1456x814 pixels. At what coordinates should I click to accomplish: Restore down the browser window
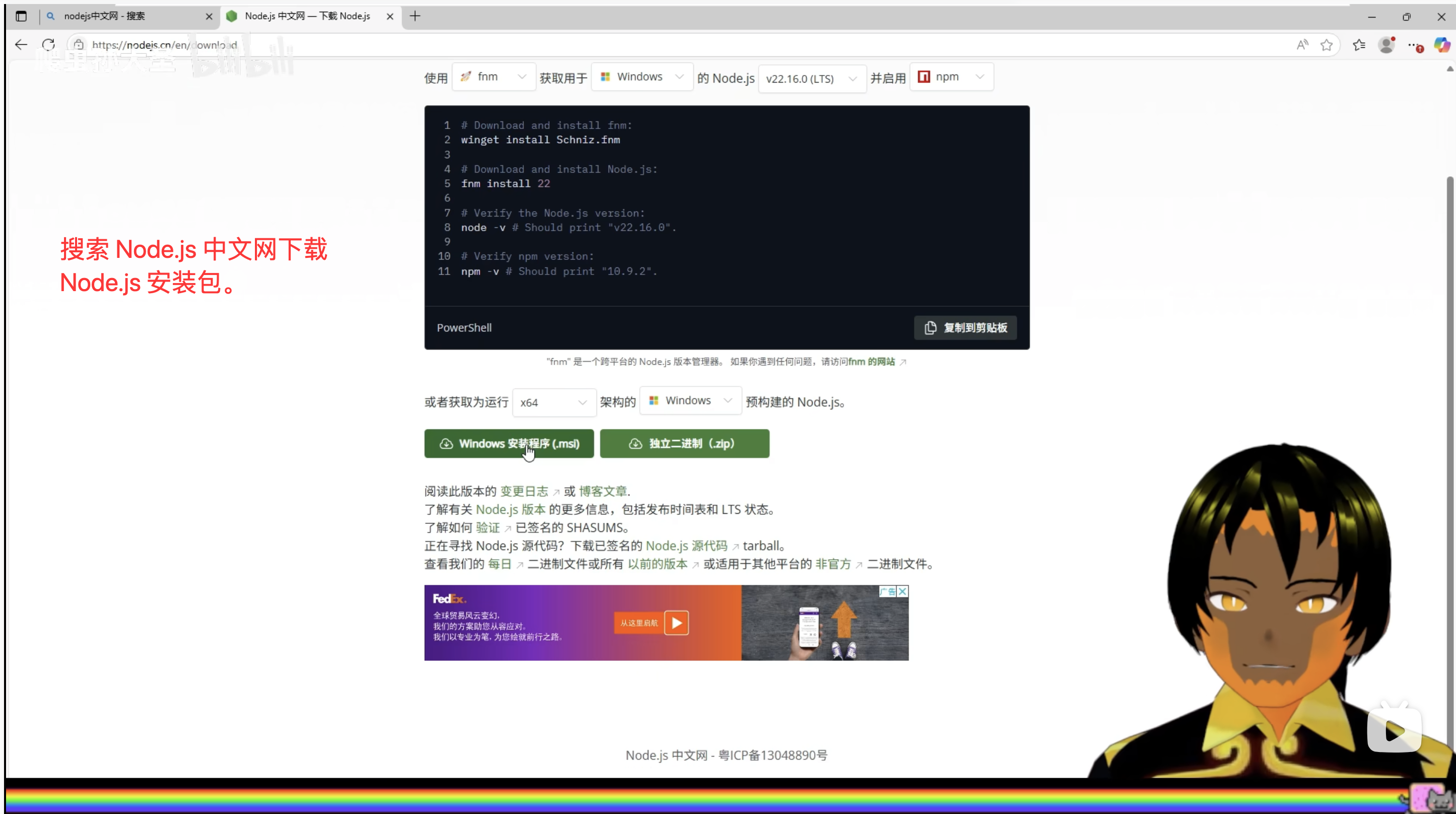[1406, 17]
